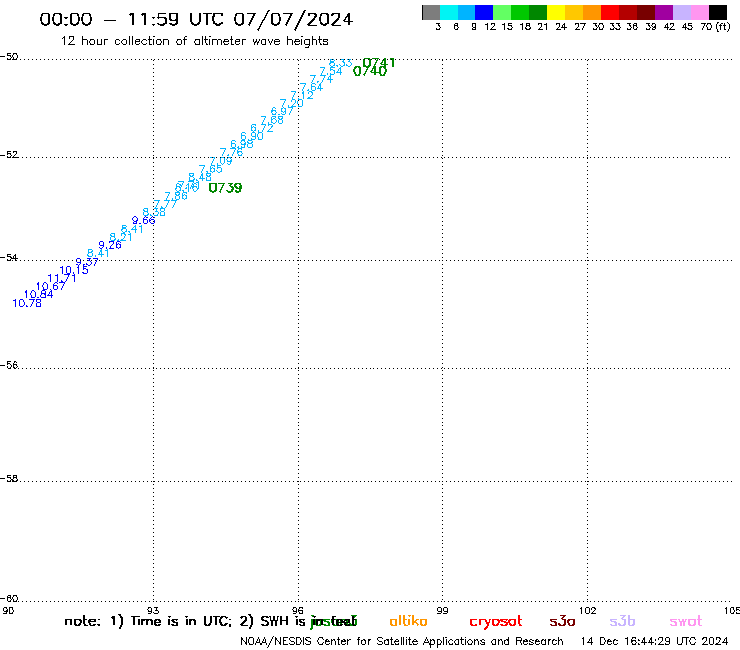Pick the cyan swatch in the color legend

coord(449,12)
